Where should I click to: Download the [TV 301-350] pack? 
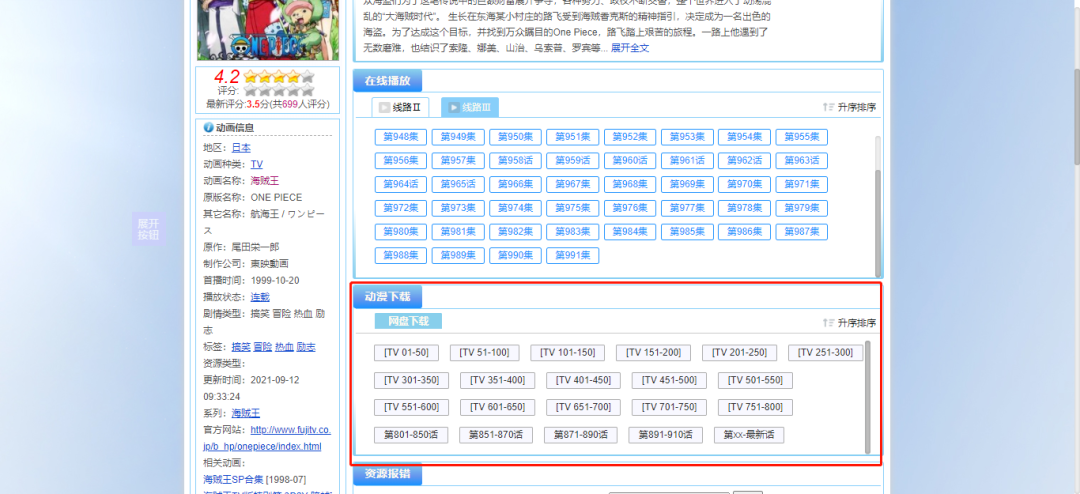coord(411,380)
